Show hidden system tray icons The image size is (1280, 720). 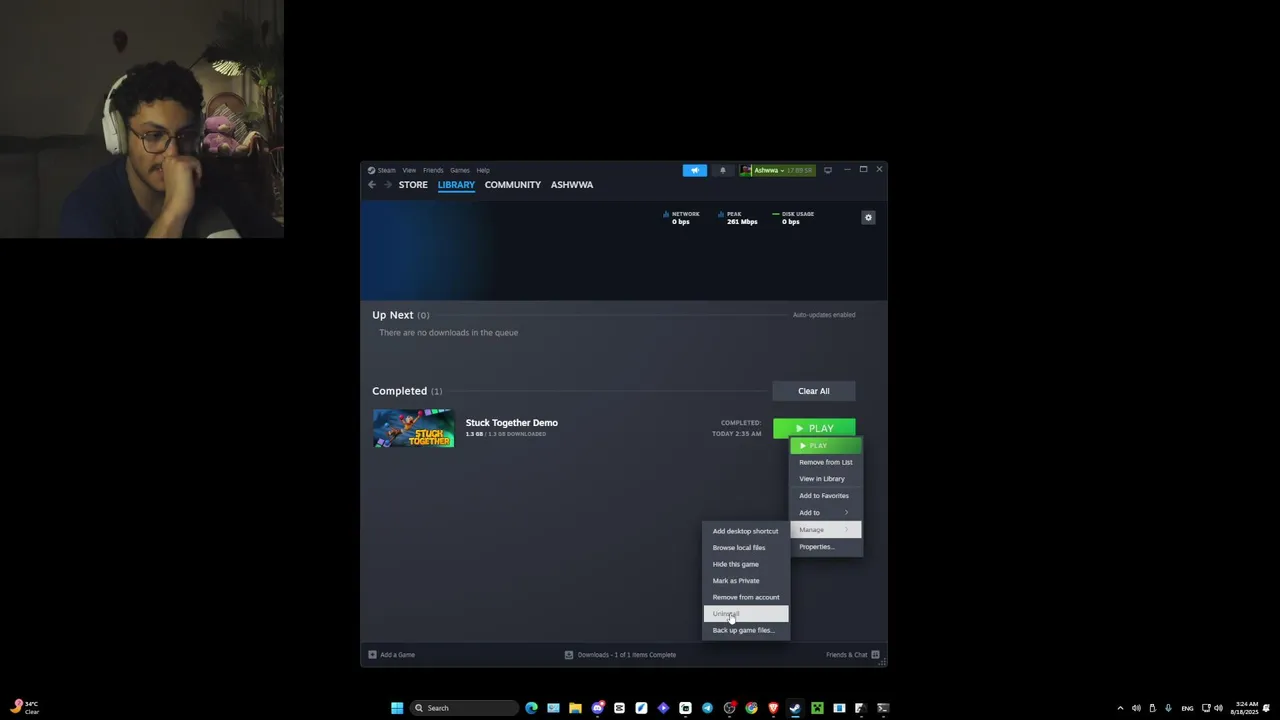1120,708
